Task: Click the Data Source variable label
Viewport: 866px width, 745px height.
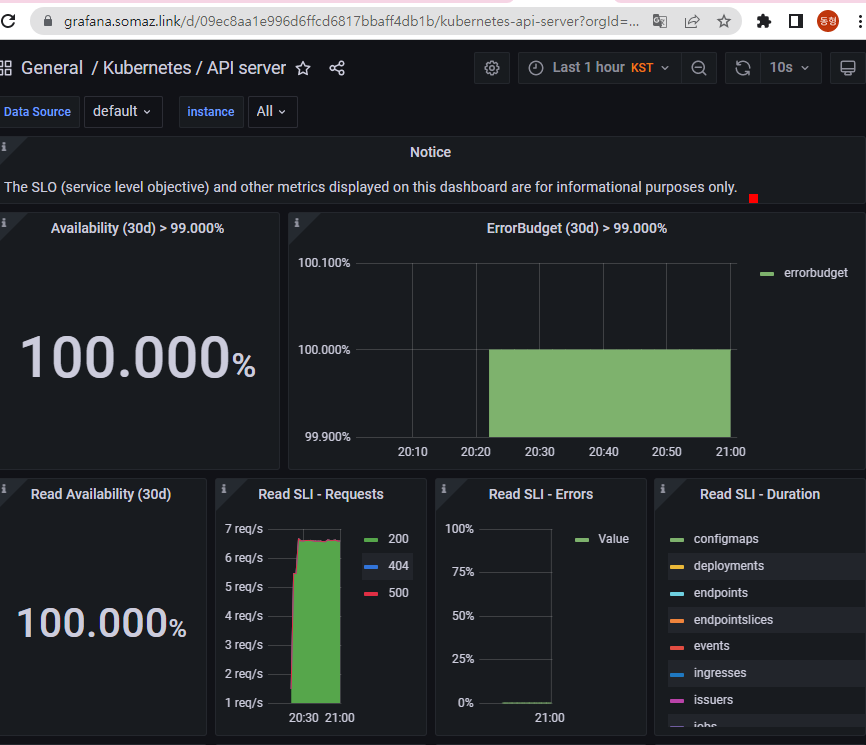Action: 38,112
